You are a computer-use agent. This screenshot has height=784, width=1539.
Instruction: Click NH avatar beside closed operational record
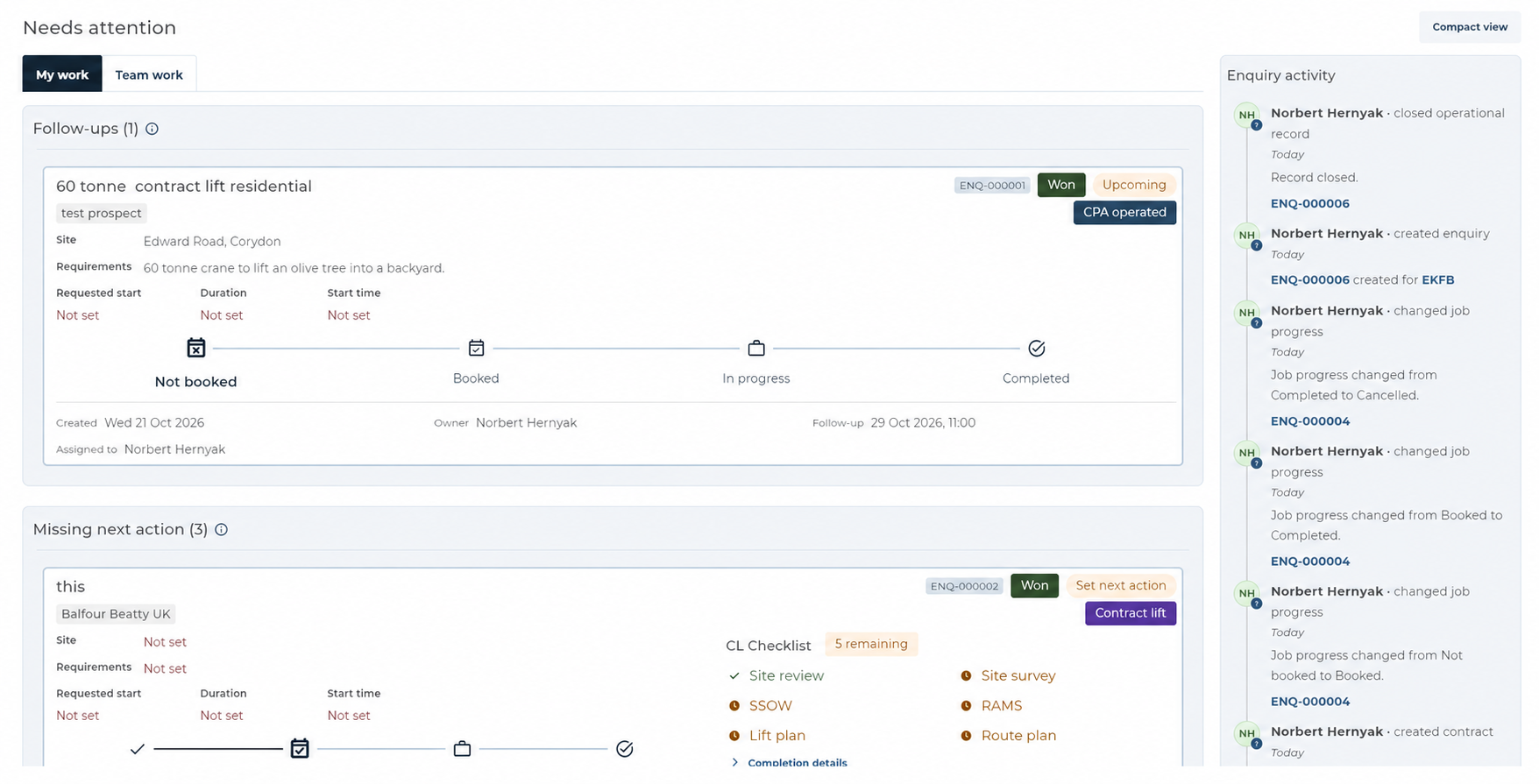coord(1247,116)
